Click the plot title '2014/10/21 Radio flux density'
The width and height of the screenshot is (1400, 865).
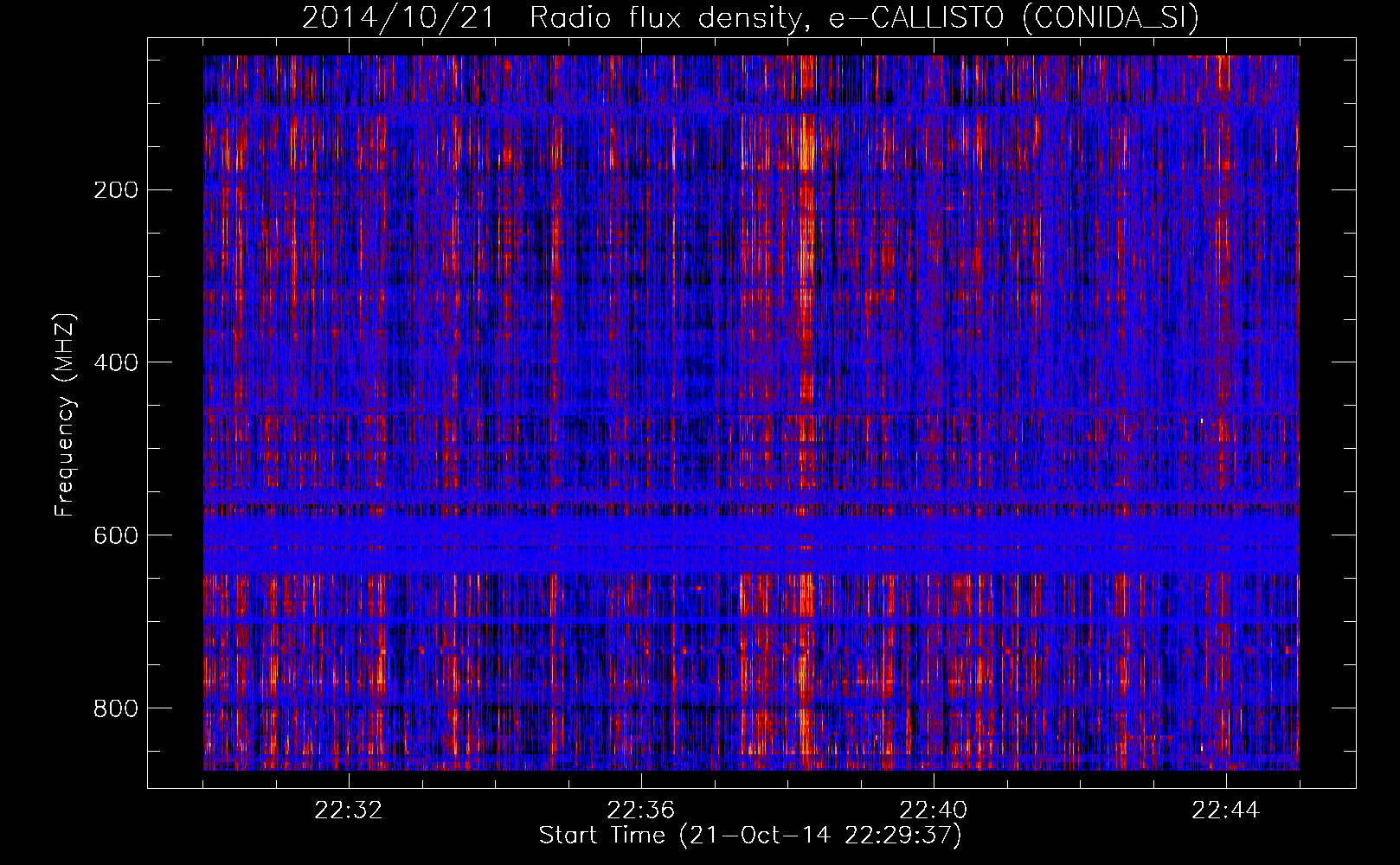pos(750,17)
